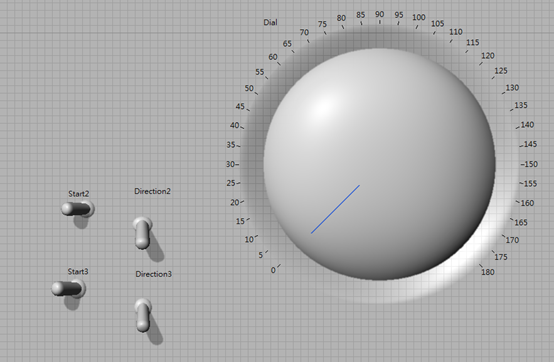Set the dial to the 90 mark
Screen dimensions: 554x363
coord(379,14)
